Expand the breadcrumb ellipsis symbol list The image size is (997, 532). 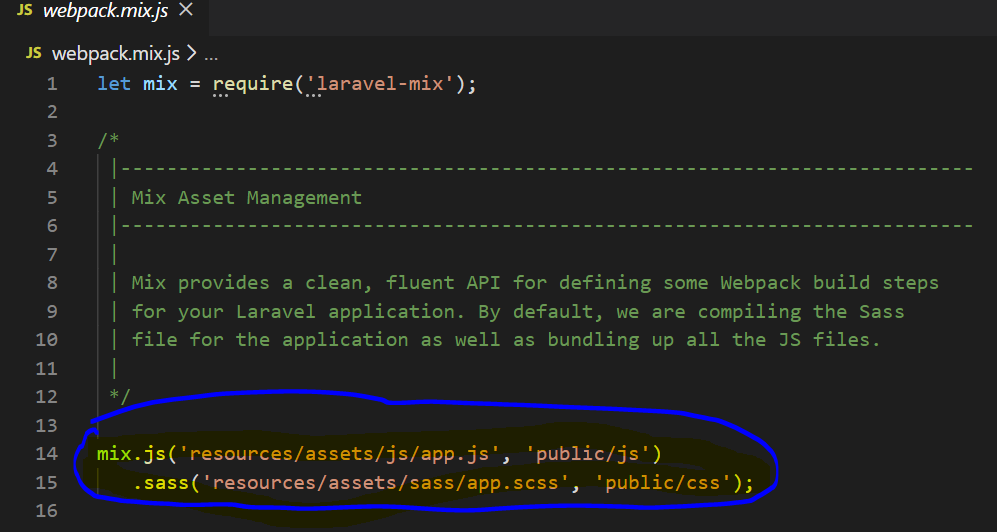(211, 53)
